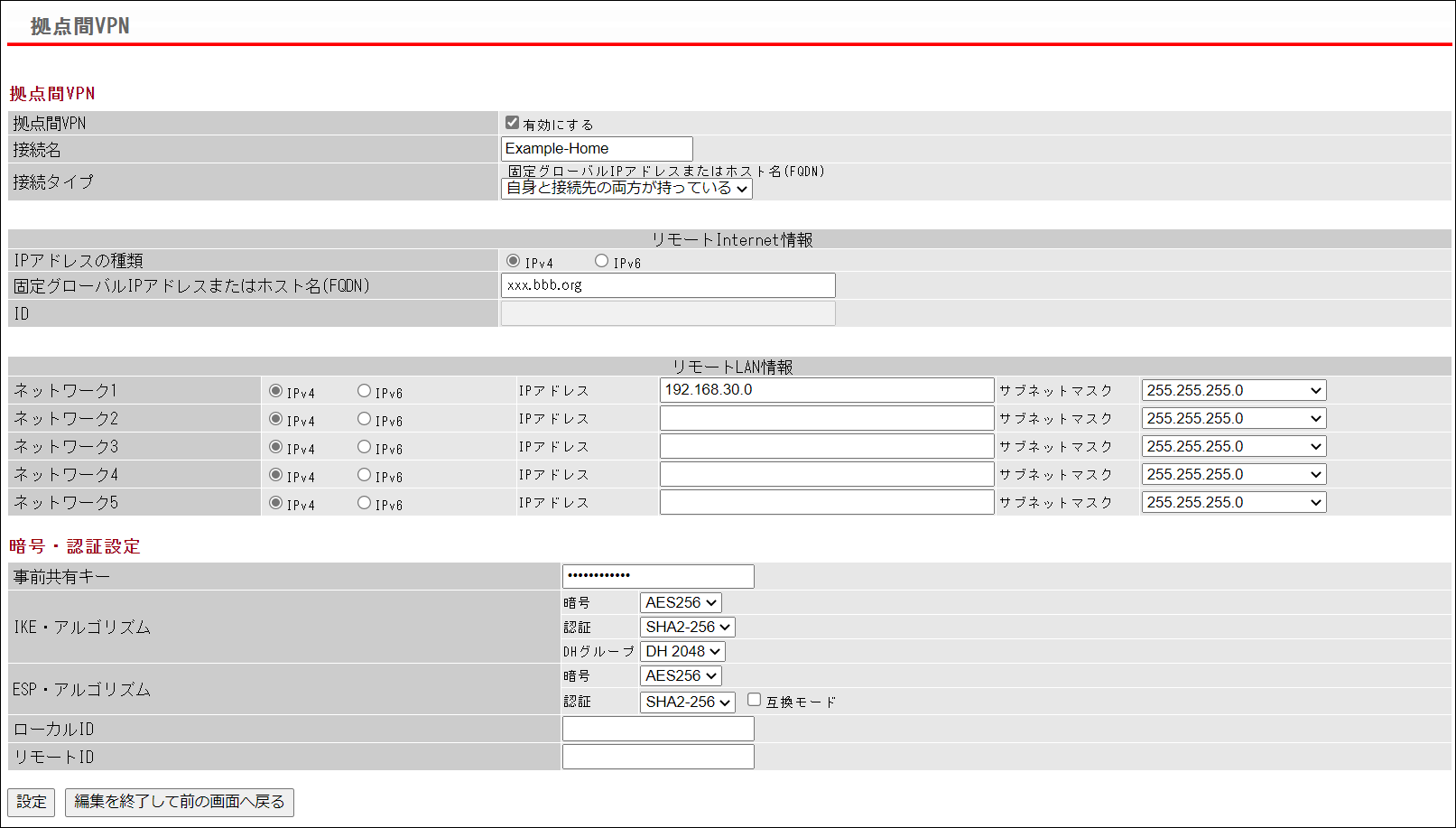Choose IPv6 for ネットワーク3
Viewport: 1456px width, 828px height.
point(364,447)
